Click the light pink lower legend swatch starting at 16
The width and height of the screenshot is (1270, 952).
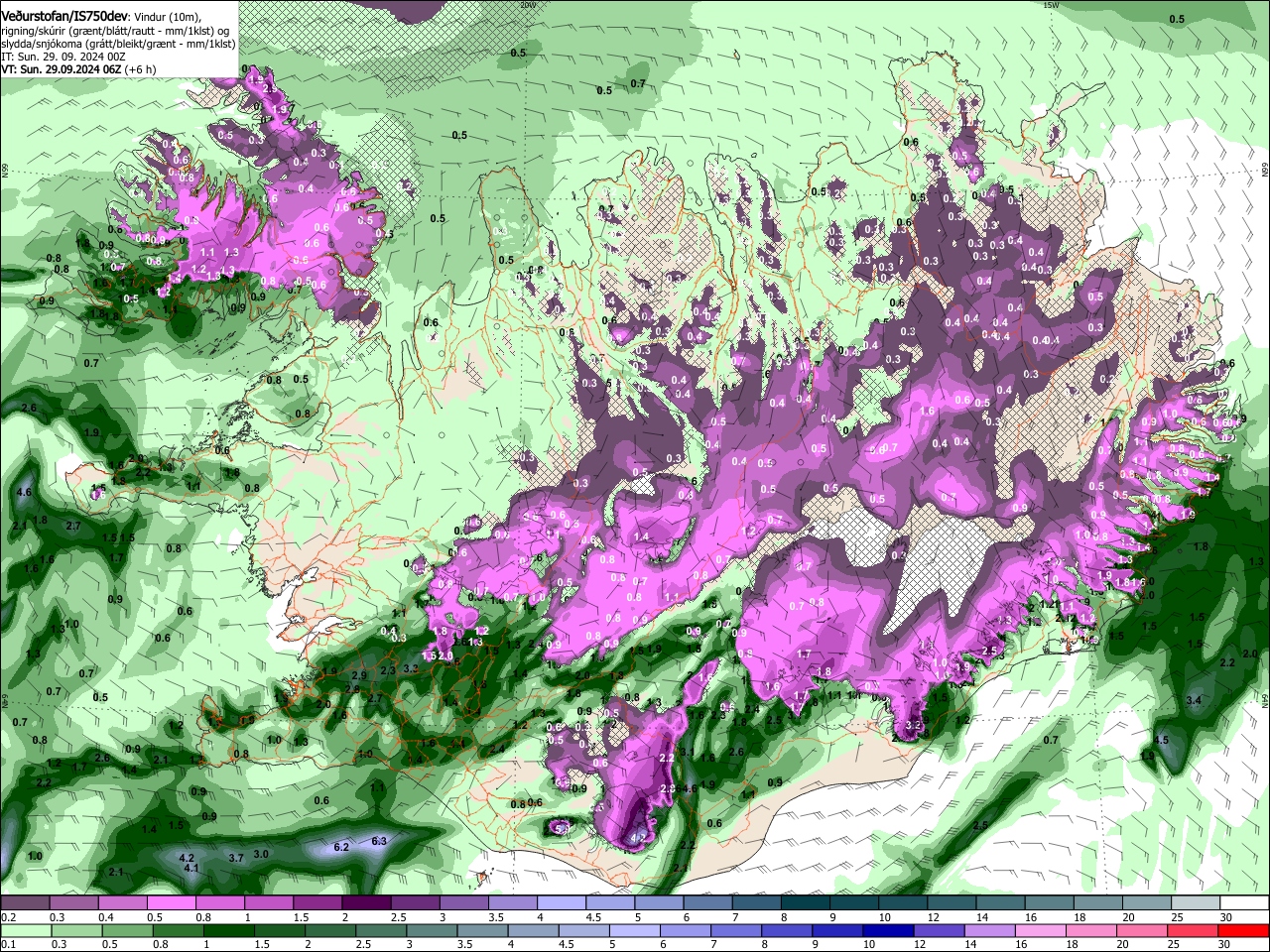(x=1041, y=931)
